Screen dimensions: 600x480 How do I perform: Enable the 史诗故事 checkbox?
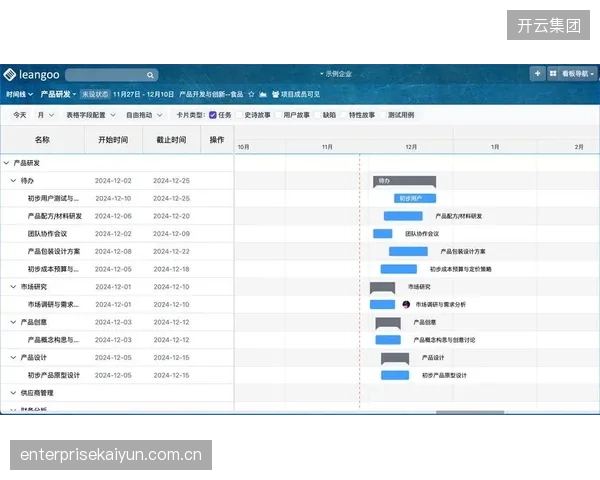[x=239, y=115]
